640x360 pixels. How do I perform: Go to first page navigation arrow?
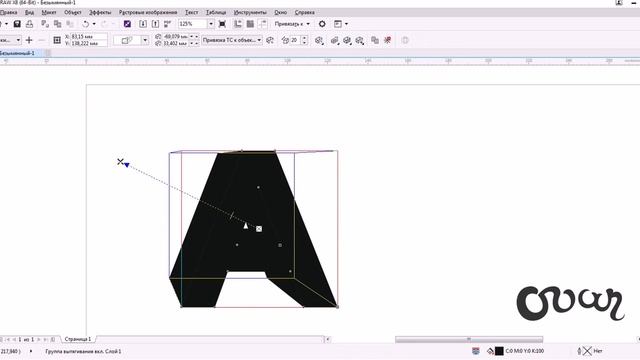pyautogui.click(x=8, y=340)
